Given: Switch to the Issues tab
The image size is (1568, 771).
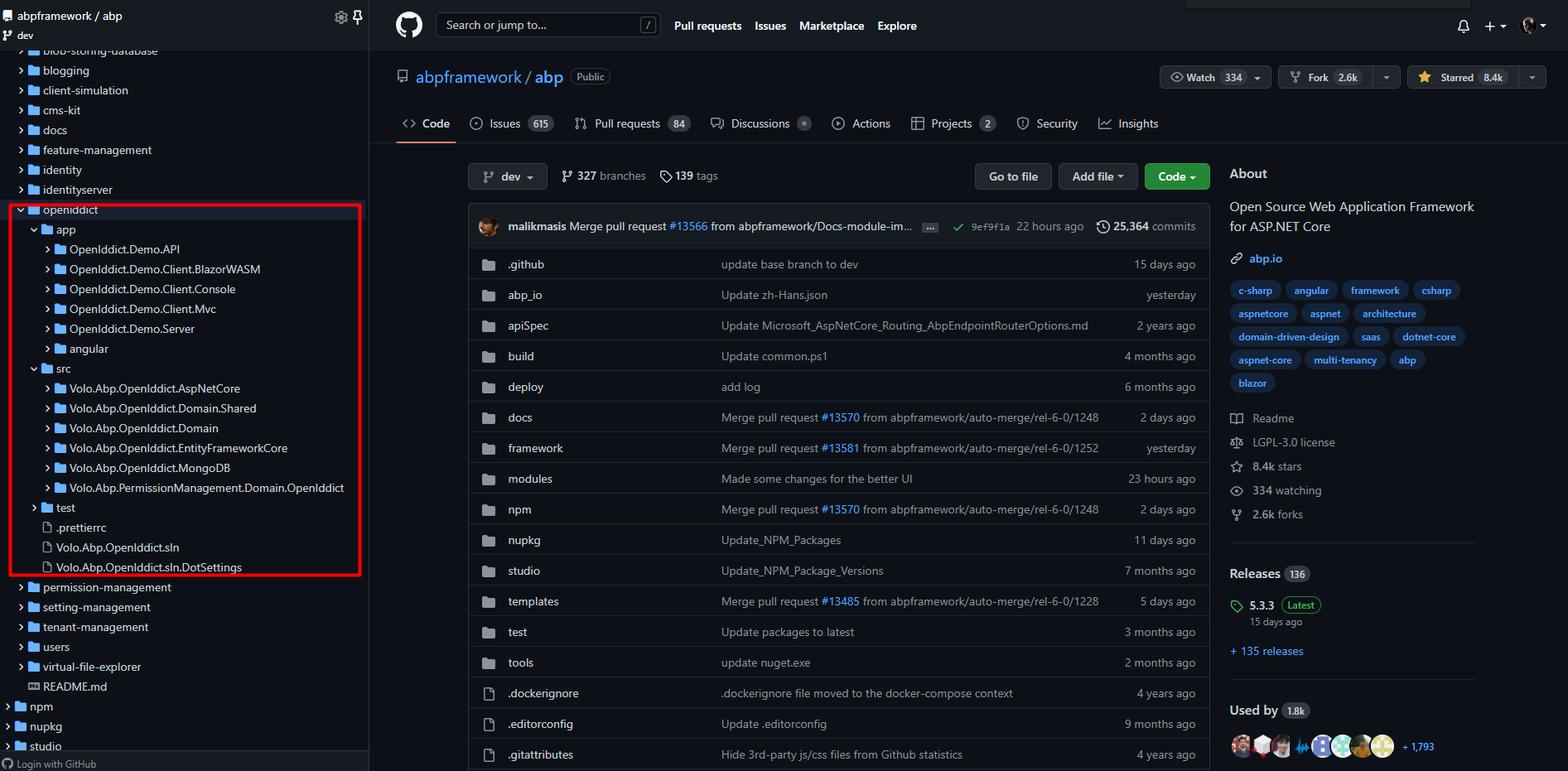Looking at the screenshot, I should click(511, 123).
